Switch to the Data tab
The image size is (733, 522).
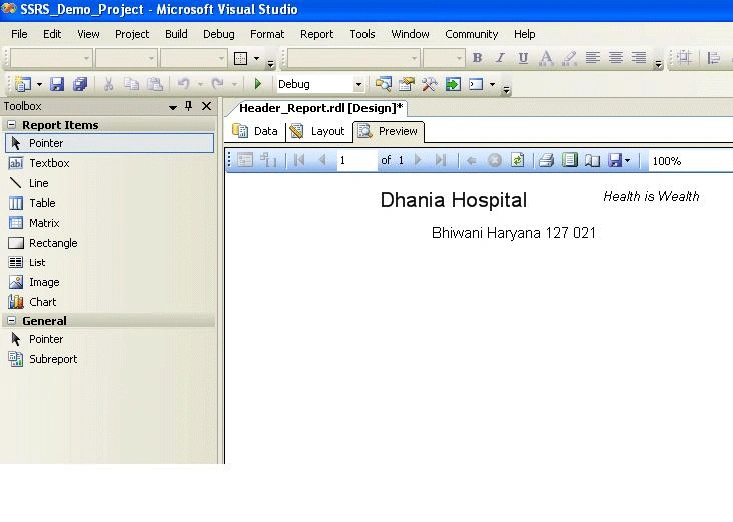click(x=255, y=131)
